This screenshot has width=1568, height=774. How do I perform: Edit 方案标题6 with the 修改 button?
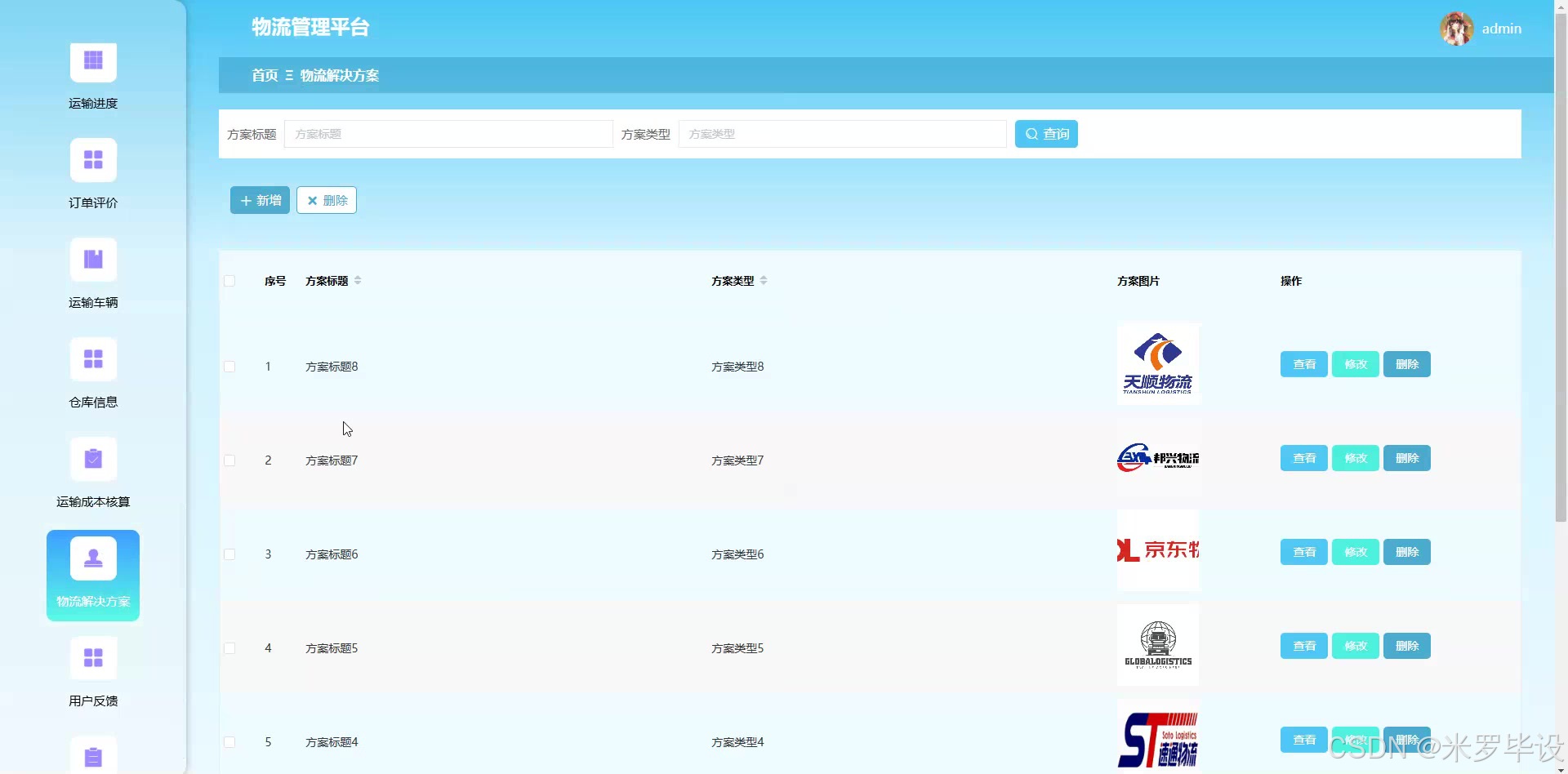click(1356, 552)
